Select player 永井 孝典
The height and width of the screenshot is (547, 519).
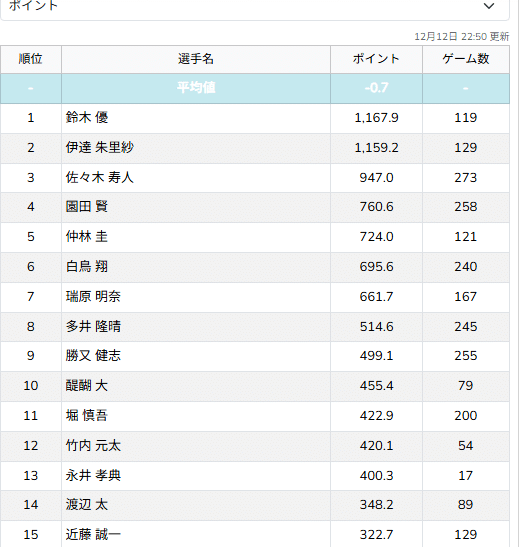coord(93,476)
